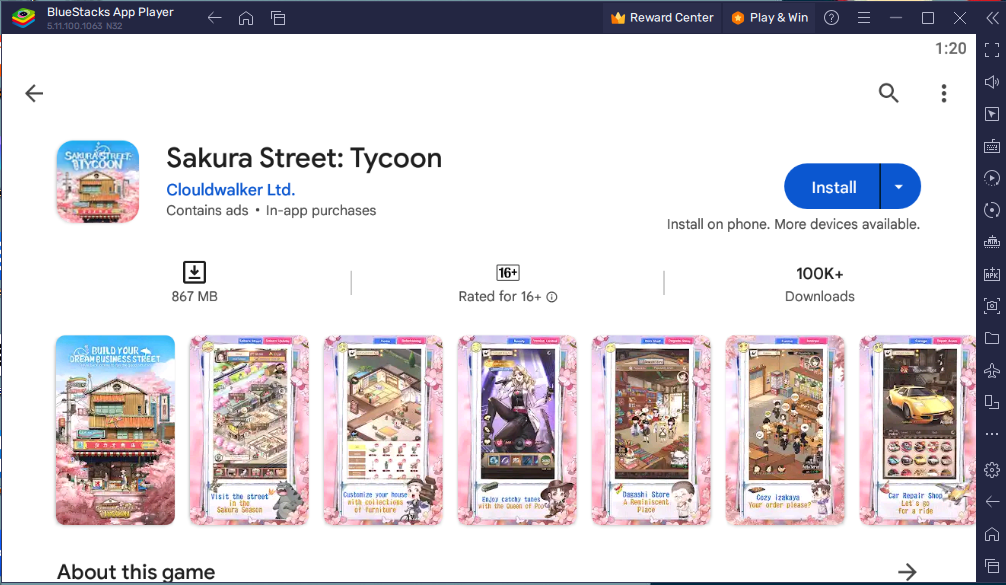This screenshot has width=1006, height=585.
Task: Open the Reward Center
Action: click(x=662, y=18)
